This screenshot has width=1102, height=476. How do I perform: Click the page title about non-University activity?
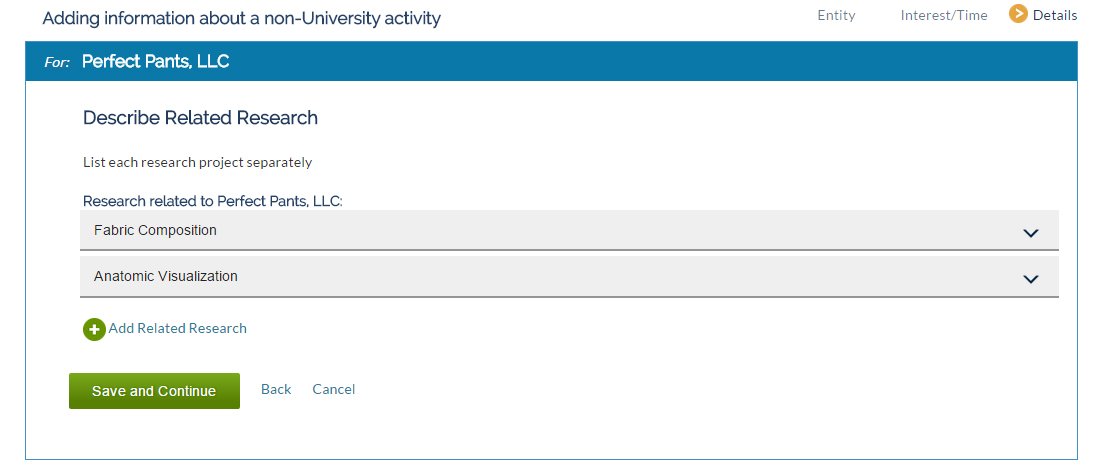click(x=242, y=18)
